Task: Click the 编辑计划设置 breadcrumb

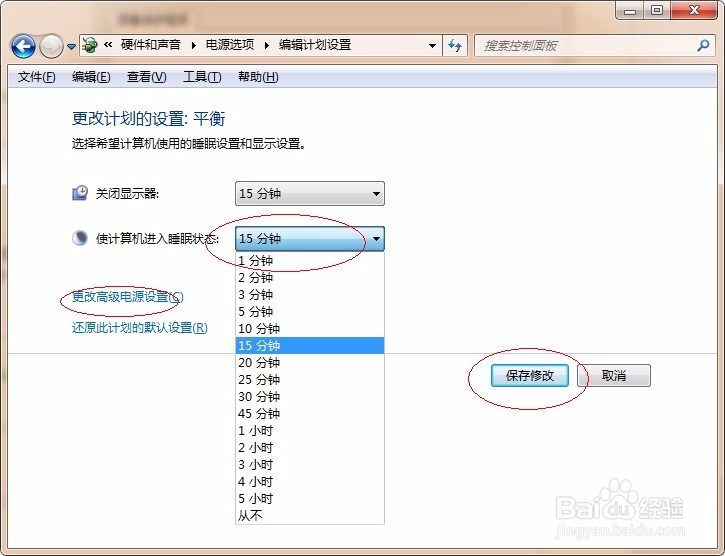Action: pyautogui.click(x=315, y=45)
